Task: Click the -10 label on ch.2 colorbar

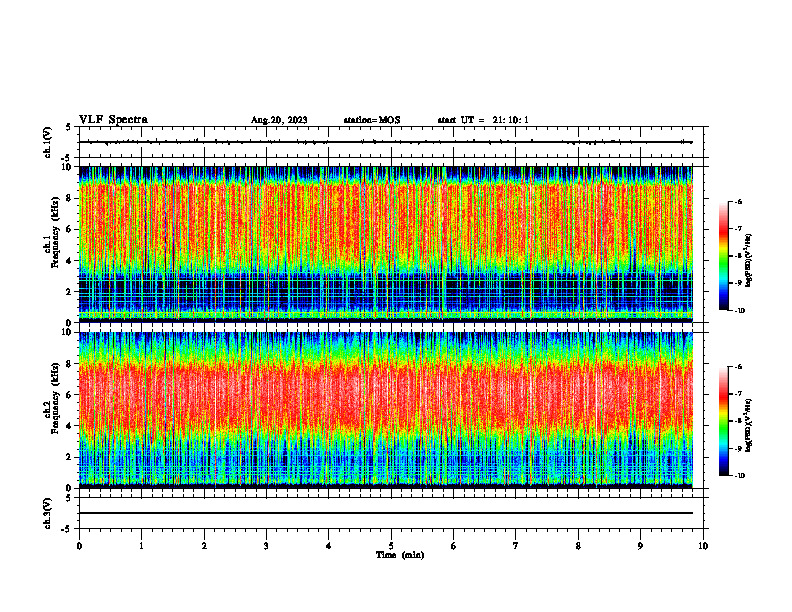Action: click(740, 475)
